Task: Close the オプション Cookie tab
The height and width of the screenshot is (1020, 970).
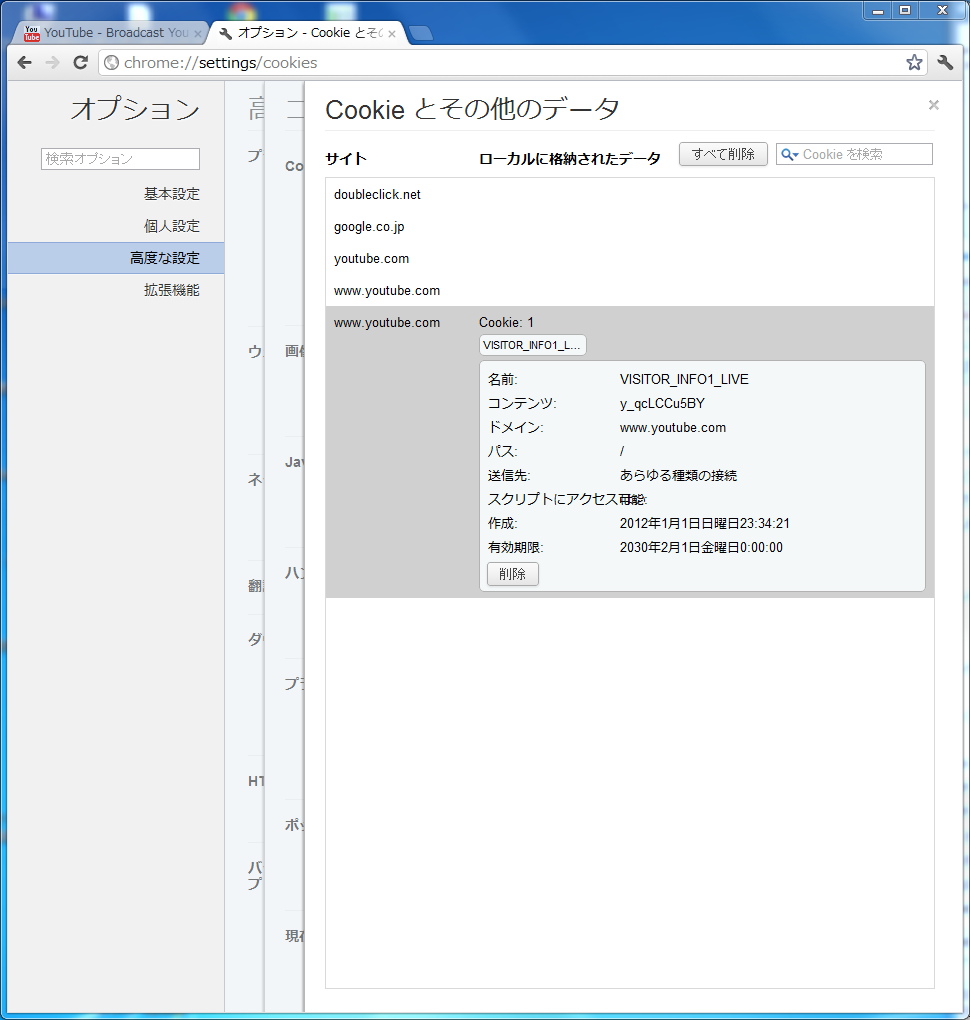Action: coord(392,33)
